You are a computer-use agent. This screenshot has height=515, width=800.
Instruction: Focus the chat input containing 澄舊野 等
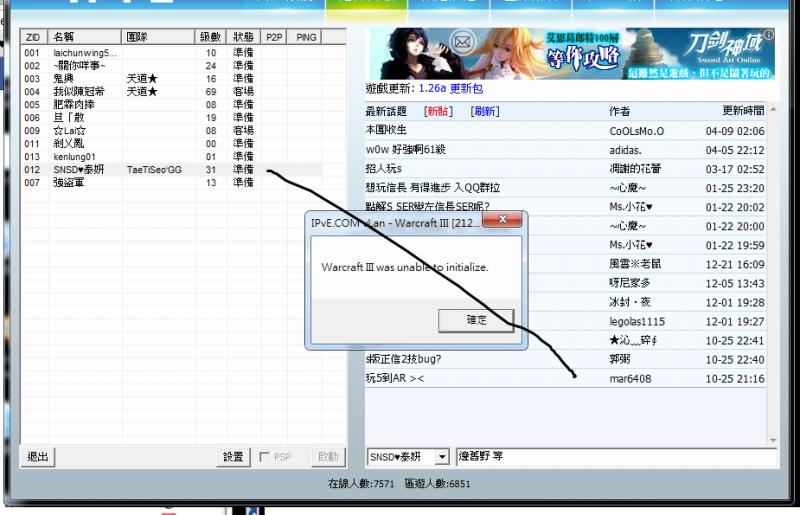pyautogui.click(x=616, y=456)
